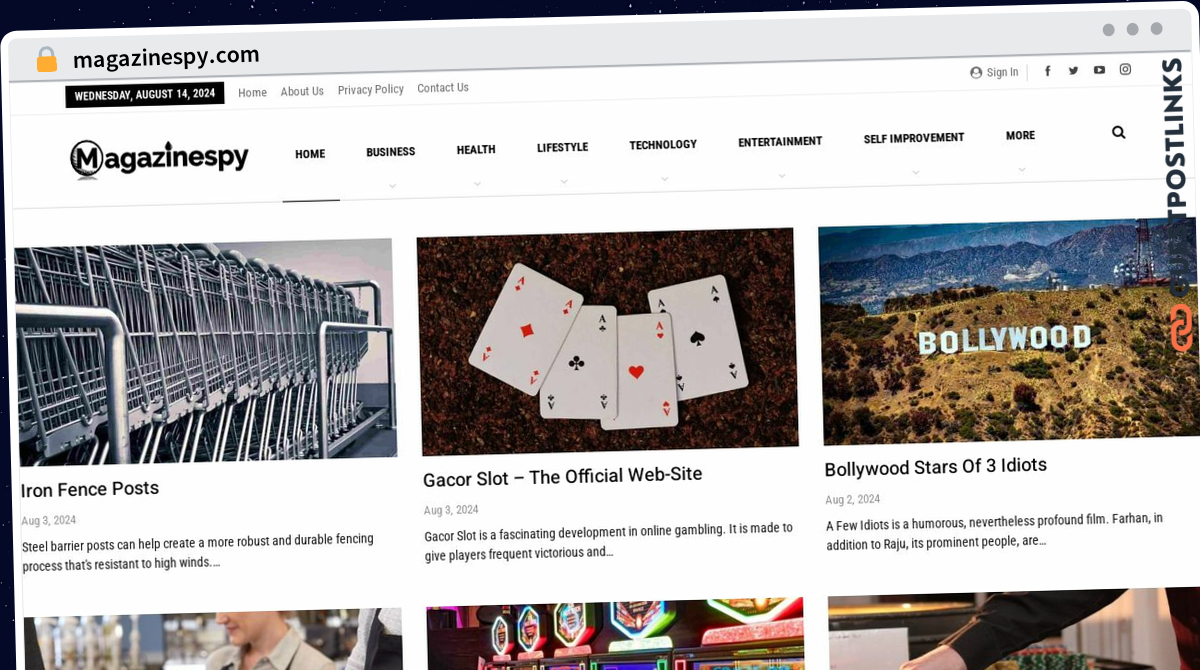Open the Twitter social icon

[1073, 70]
